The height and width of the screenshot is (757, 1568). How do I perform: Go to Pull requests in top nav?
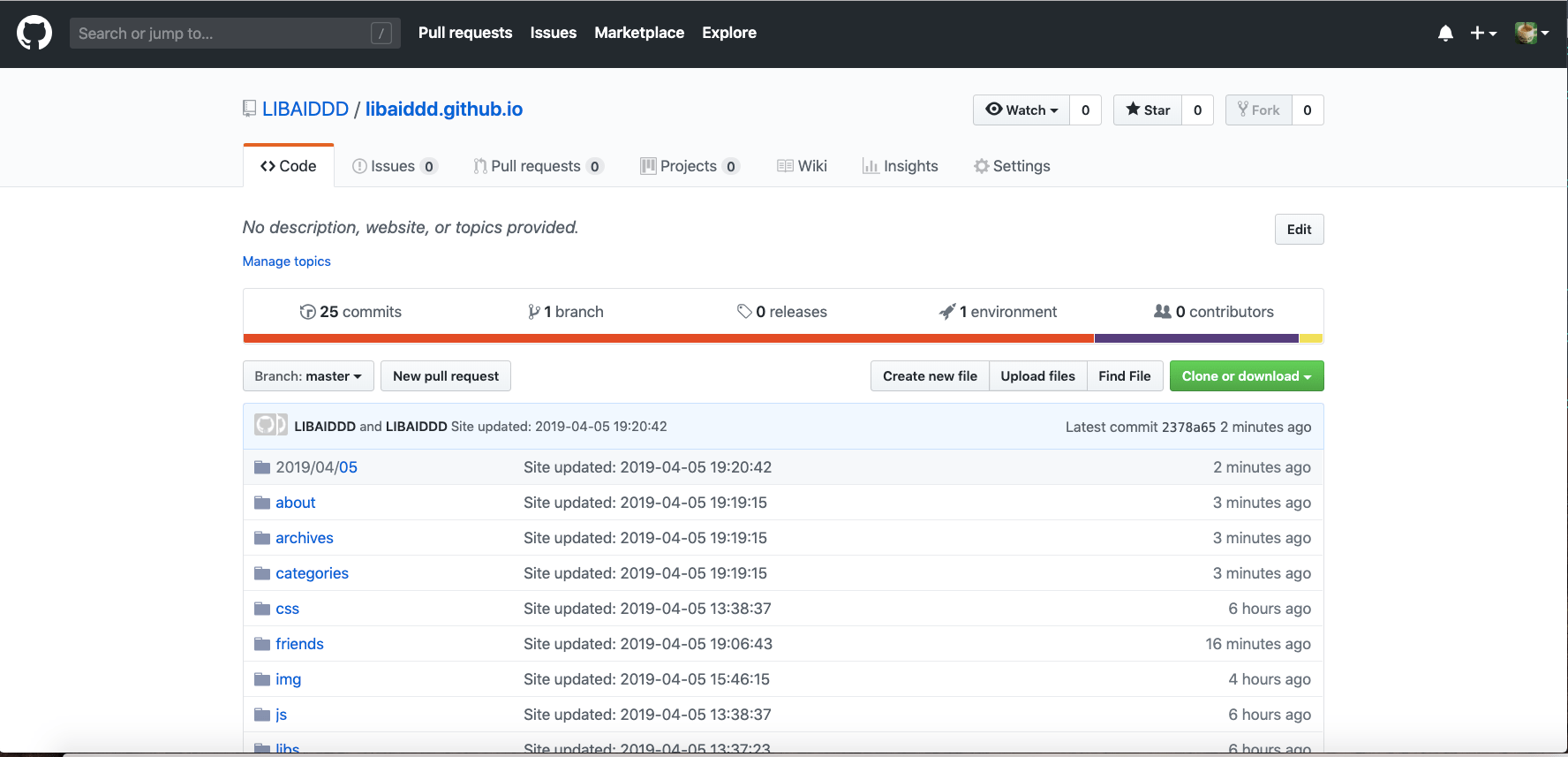[465, 33]
